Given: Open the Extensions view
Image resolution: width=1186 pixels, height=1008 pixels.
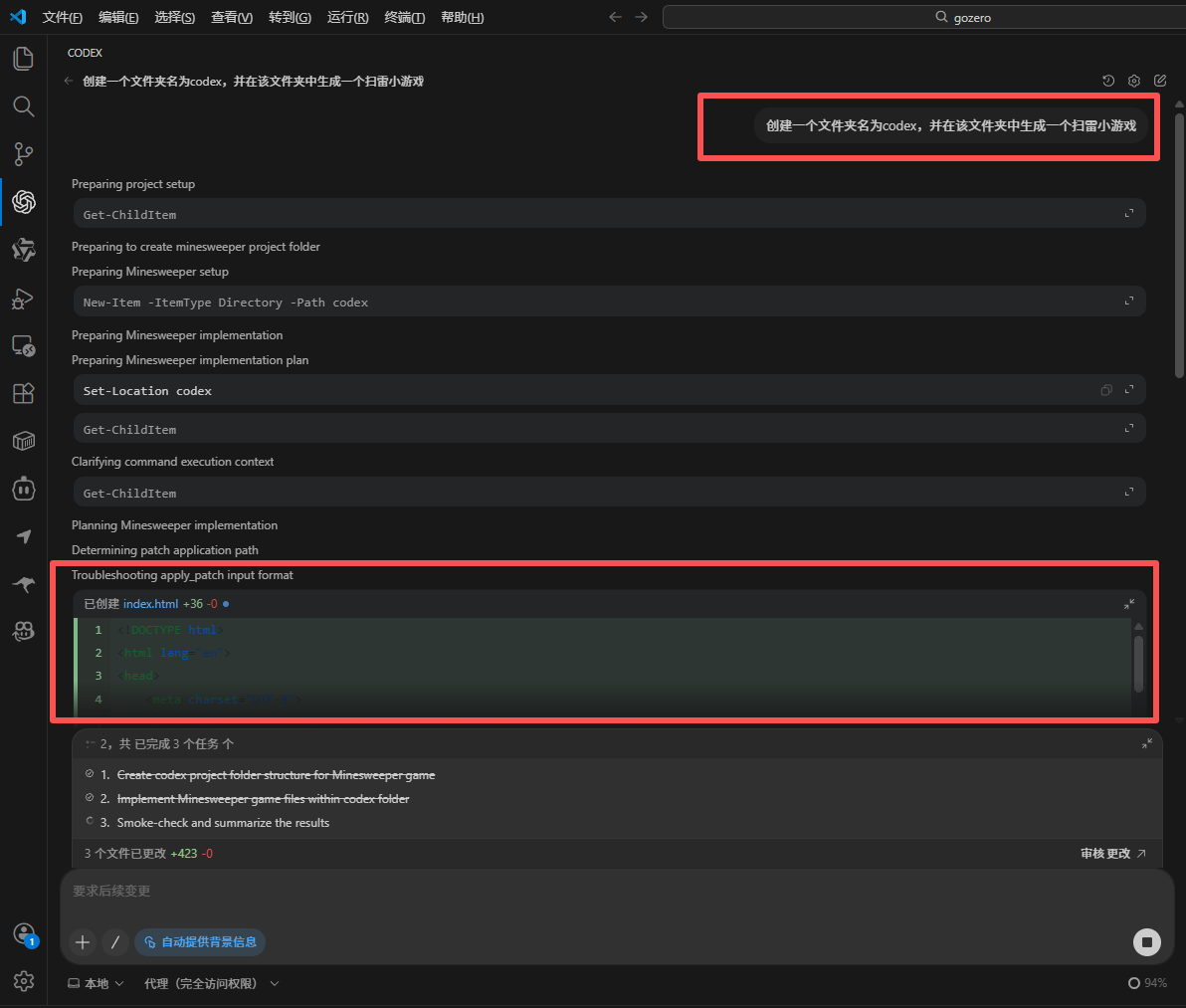Looking at the screenshot, I should click(x=23, y=393).
